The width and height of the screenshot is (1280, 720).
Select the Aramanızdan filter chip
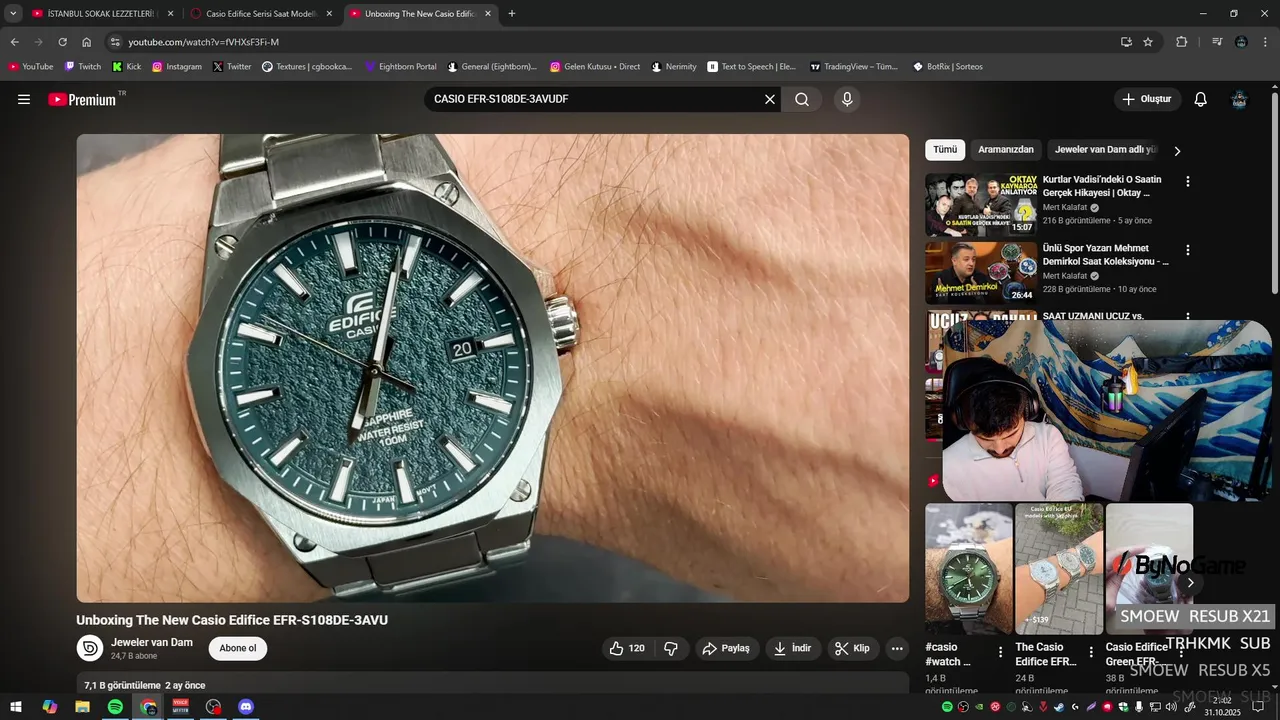coord(1006,150)
